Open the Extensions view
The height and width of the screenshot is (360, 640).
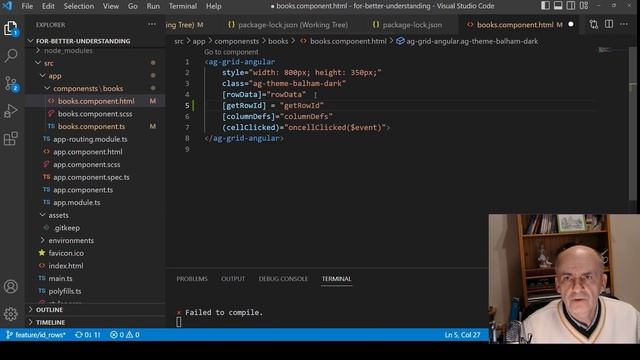11,138
